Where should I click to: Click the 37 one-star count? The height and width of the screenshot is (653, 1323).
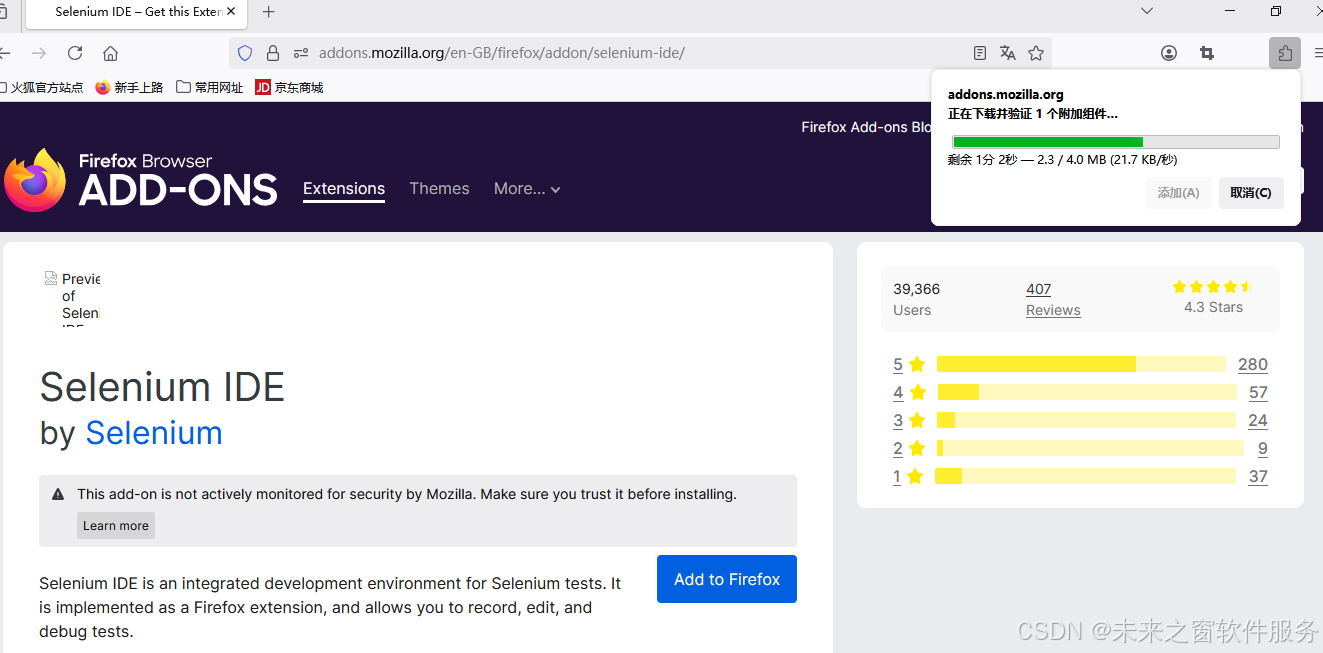click(1258, 476)
